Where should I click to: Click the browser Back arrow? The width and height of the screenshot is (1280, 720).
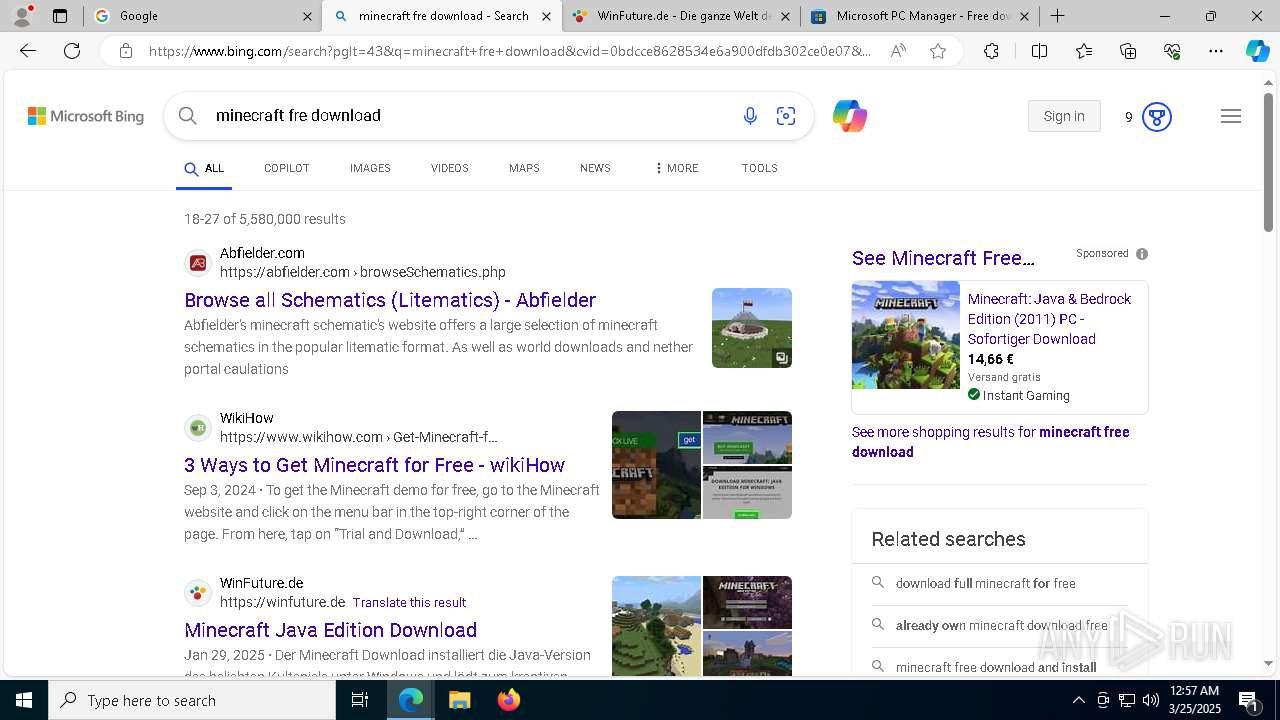point(28,51)
